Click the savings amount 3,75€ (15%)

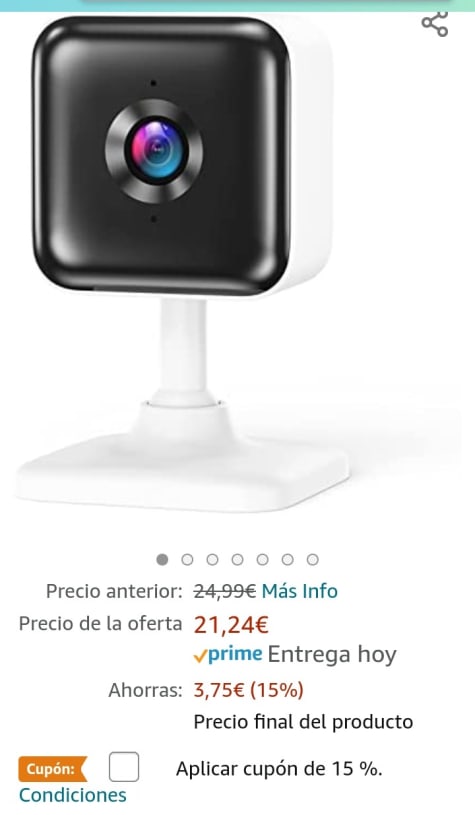[x=248, y=690]
